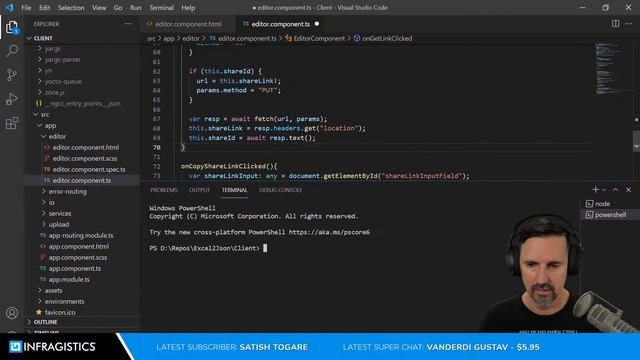
Task: Show the Debug Console panel tab
Action: point(280,190)
